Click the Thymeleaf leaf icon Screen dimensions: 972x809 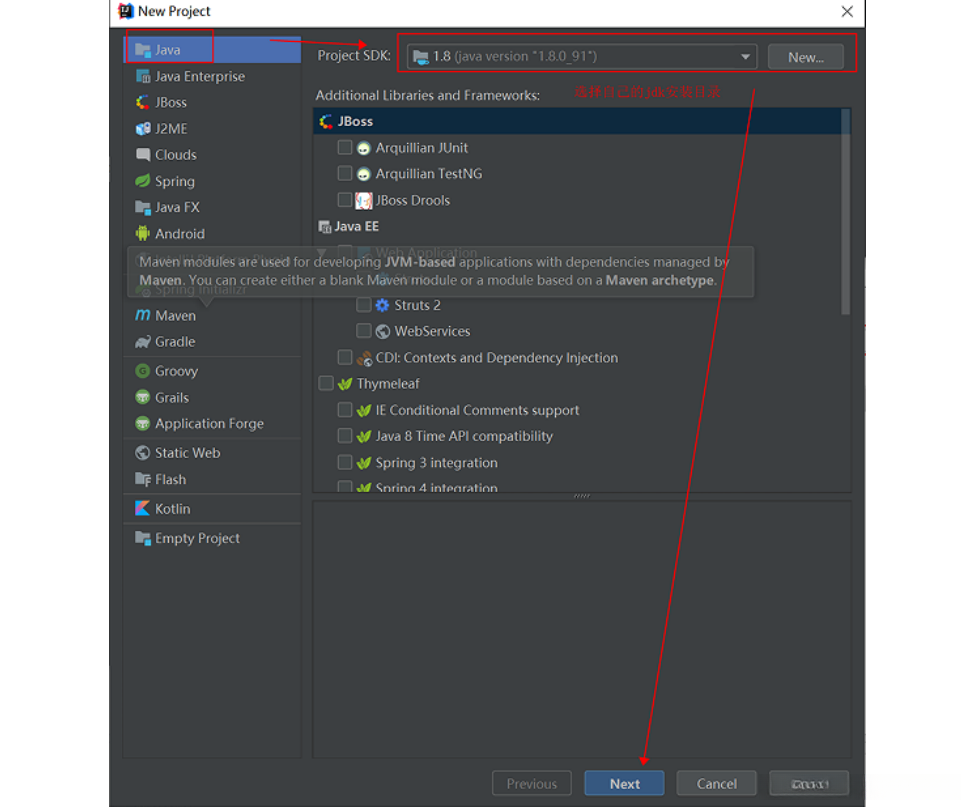point(345,384)
